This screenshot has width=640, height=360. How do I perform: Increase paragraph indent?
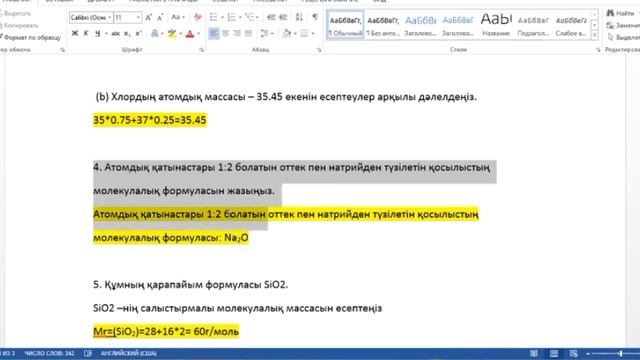tap(283, 17)
